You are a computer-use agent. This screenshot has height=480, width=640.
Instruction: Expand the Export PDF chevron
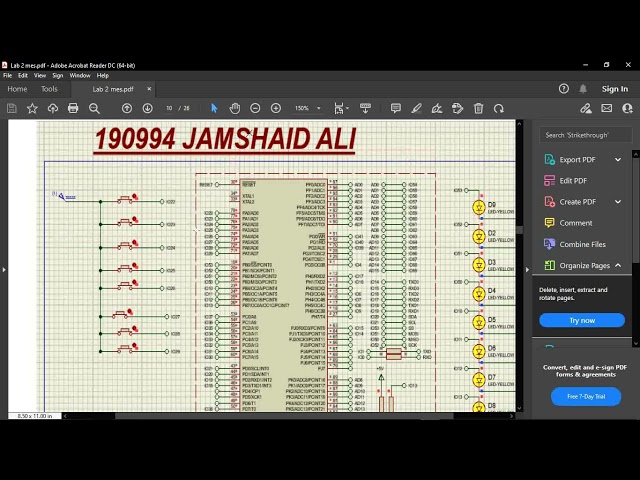(618, 160)
